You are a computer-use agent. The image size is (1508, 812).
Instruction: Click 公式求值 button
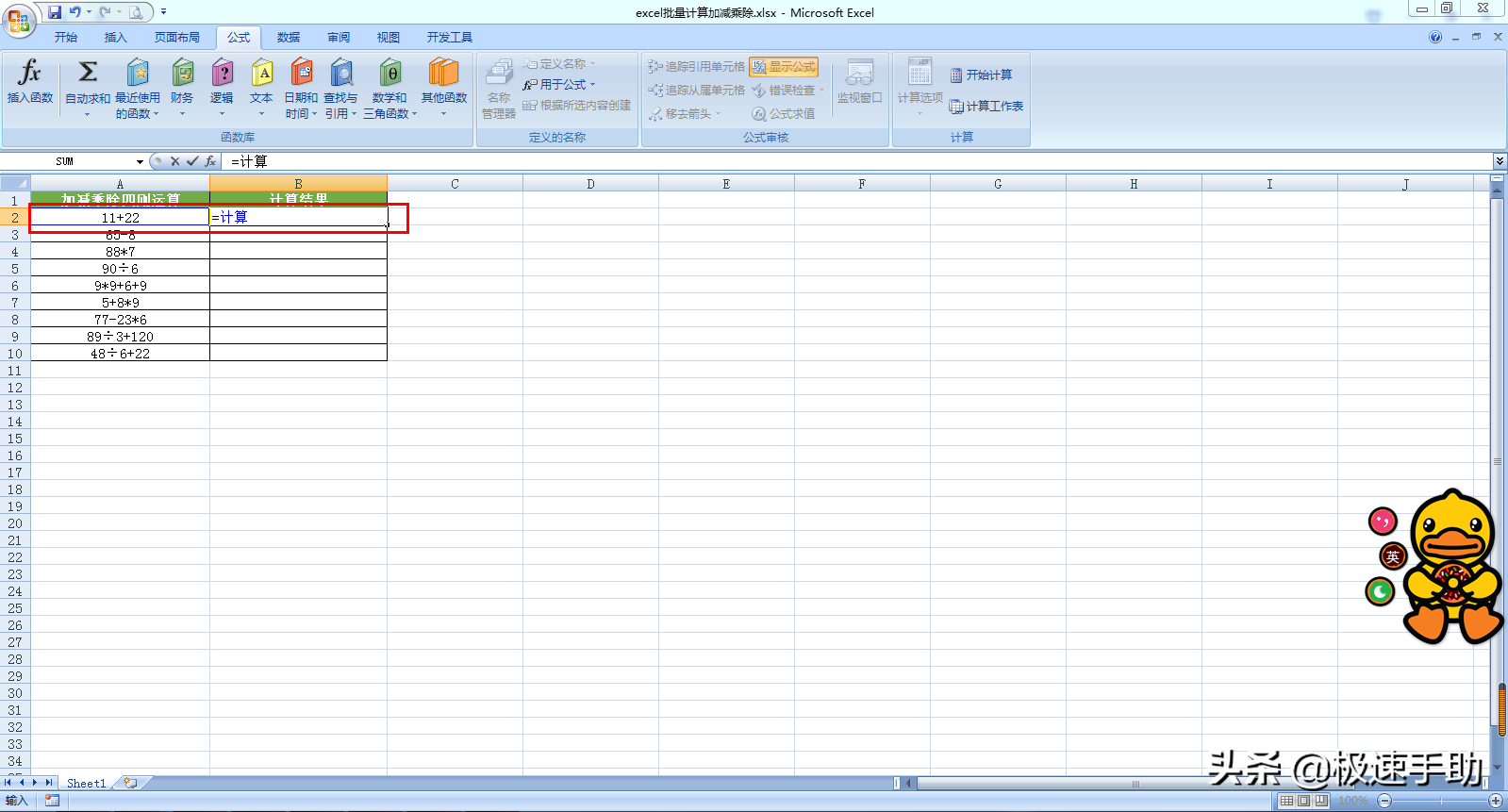coord(784,114)
